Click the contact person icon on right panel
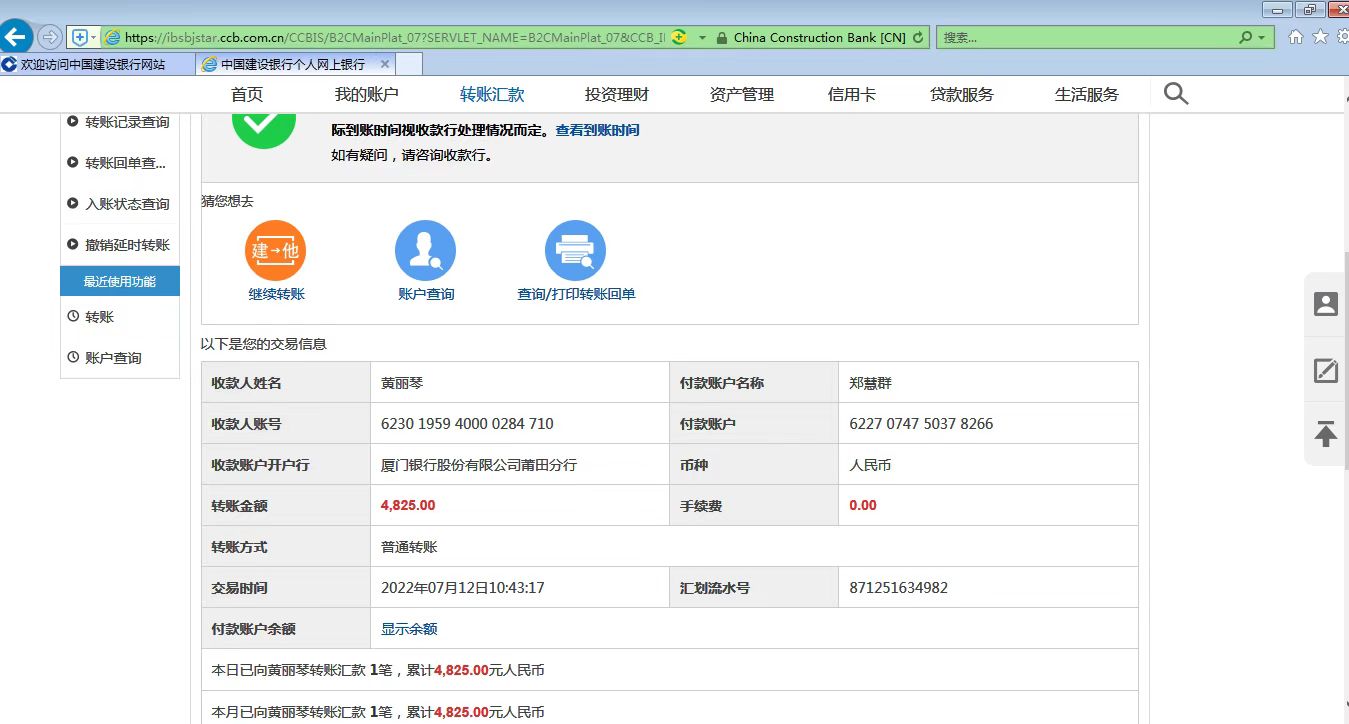 click(x=1326, y=304)
